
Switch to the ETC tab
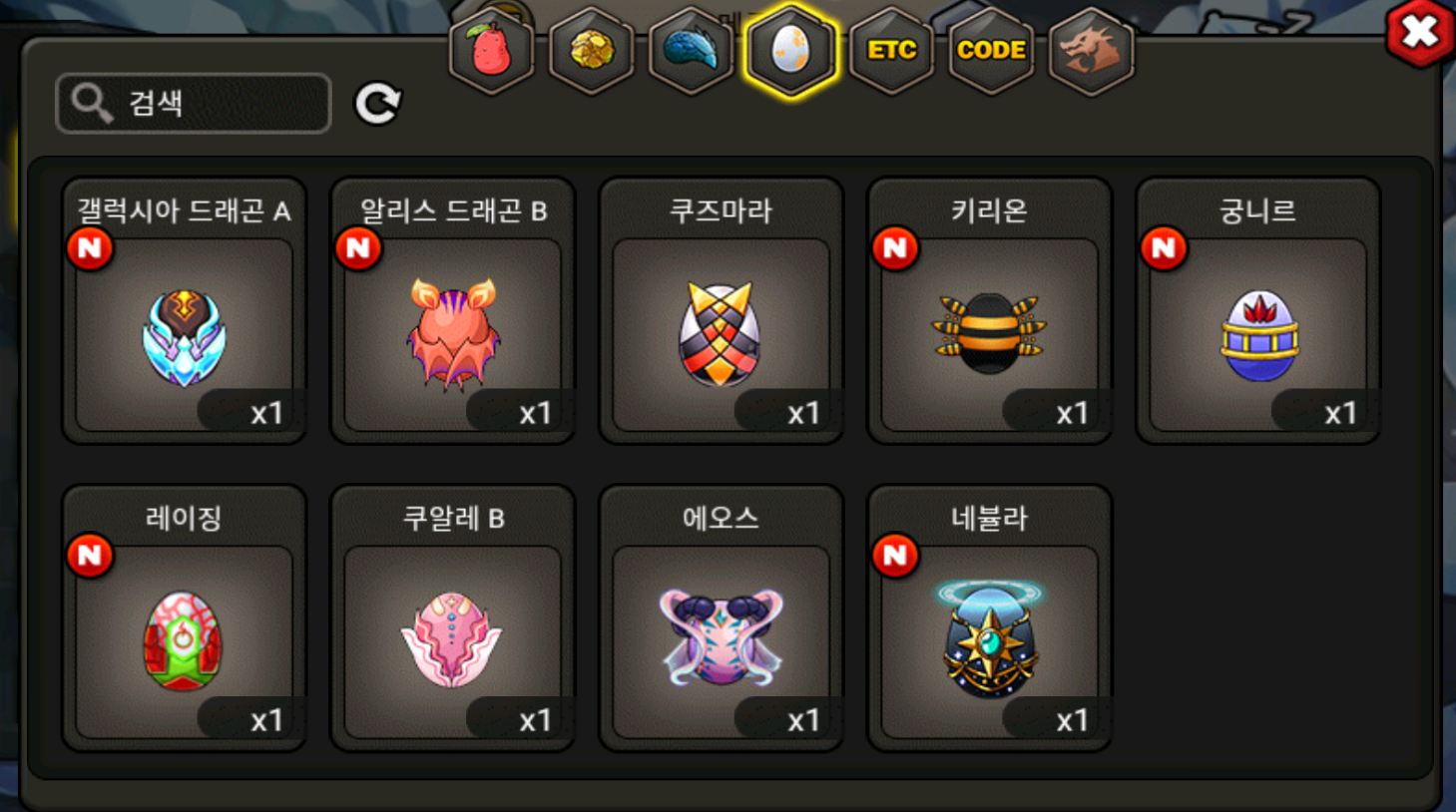[891, 50]
